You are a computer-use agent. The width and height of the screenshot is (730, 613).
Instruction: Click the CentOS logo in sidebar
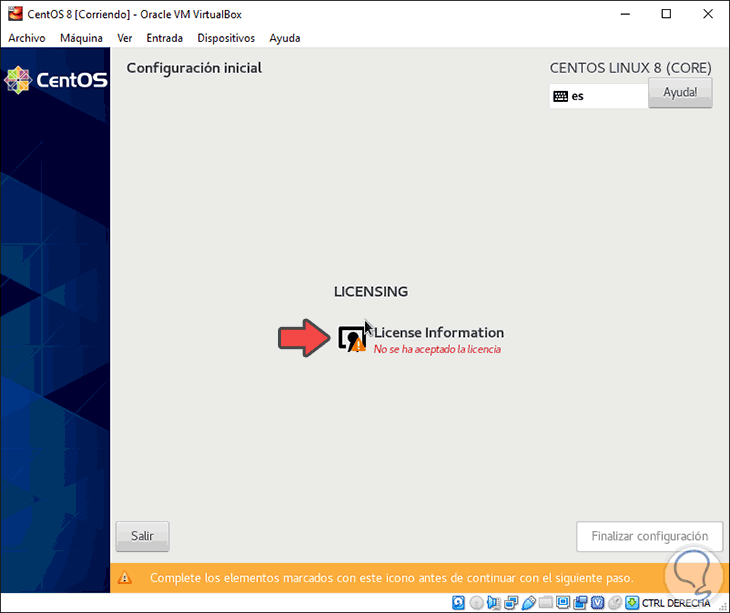(x=56, y=80)
